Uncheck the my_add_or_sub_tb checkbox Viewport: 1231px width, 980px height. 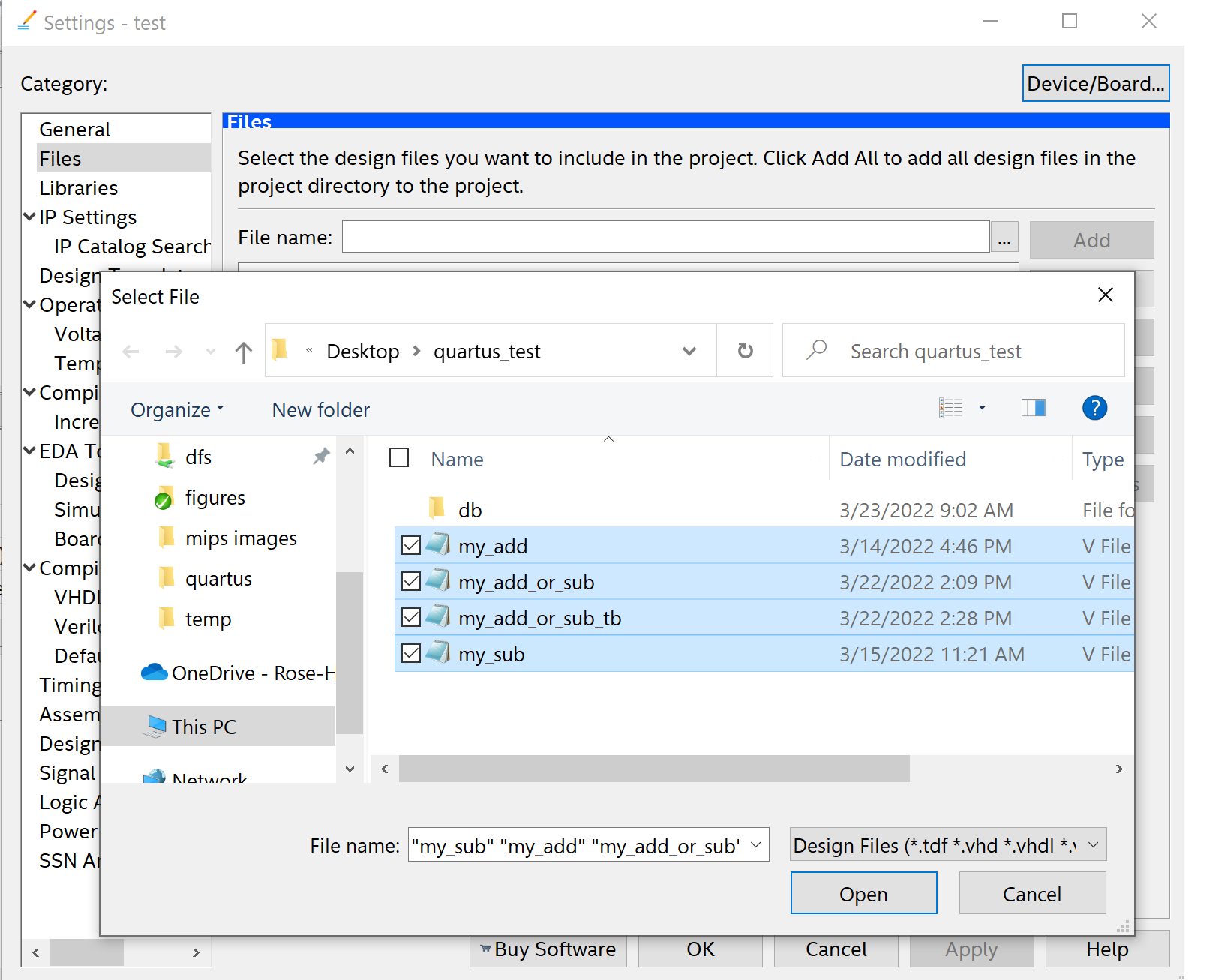411,618
